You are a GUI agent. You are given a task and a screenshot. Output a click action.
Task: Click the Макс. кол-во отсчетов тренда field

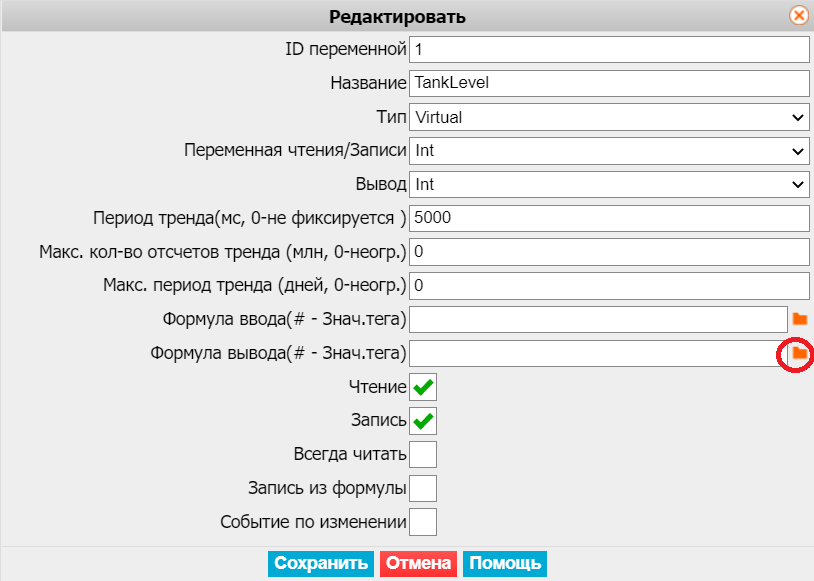point(609,252)
